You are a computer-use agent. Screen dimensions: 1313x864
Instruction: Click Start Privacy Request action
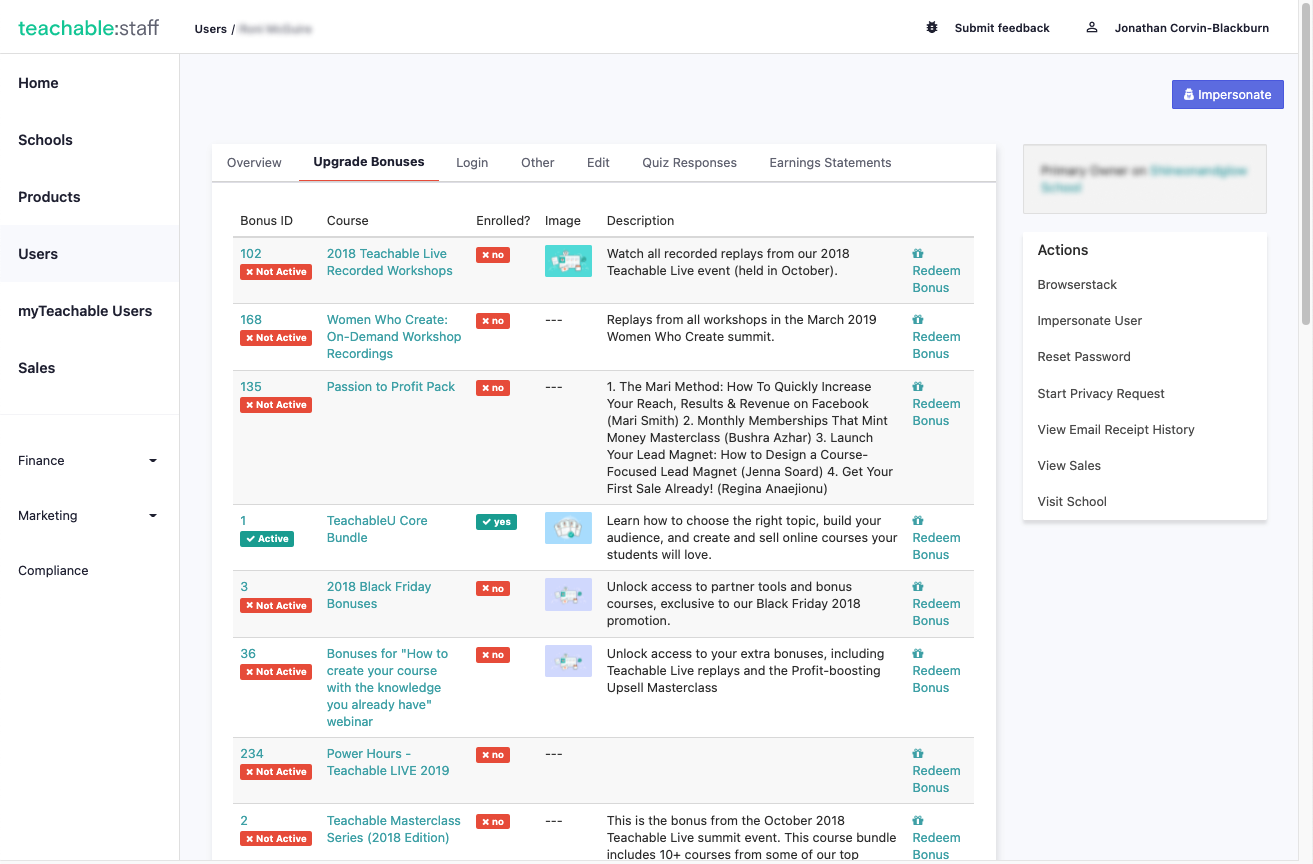coord(1101,394)
